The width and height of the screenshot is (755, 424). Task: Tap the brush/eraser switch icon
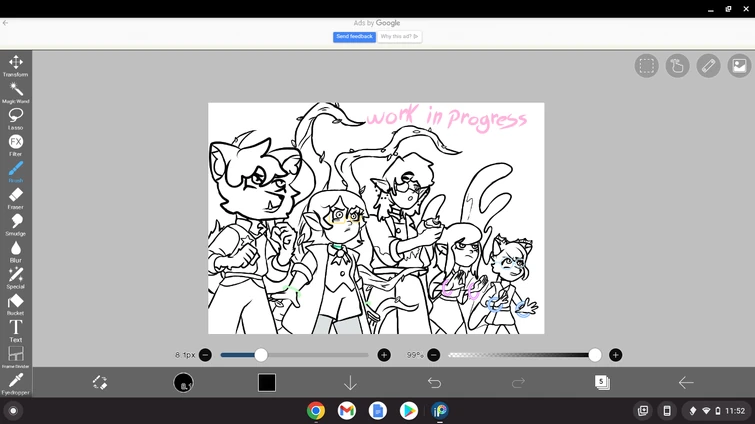pos(100,383)
